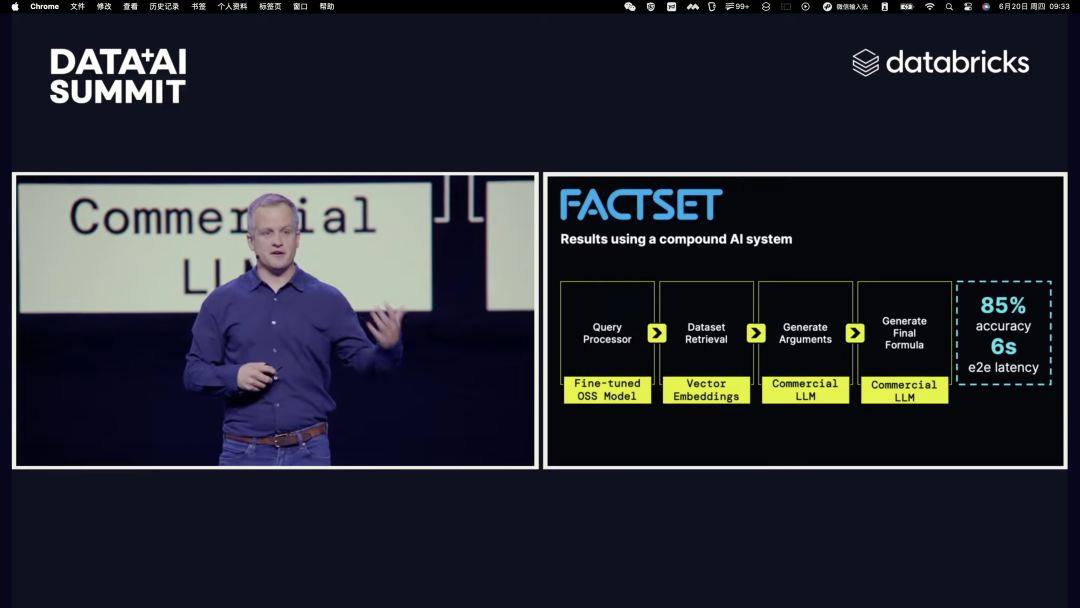
Task: Click the FACTSET heading on slide
Action: tap(641, 205)
